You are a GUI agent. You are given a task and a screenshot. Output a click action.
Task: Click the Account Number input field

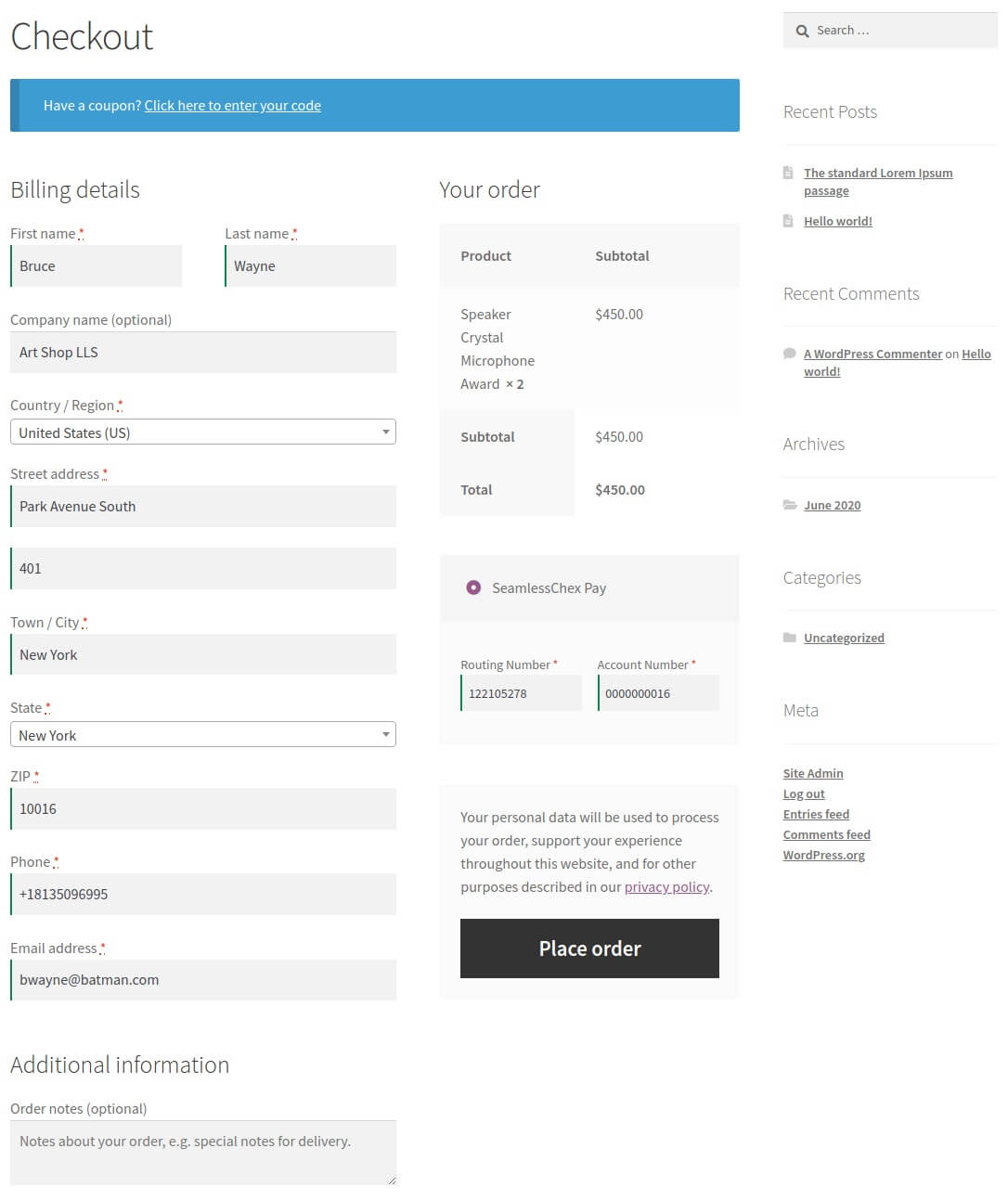pyautogui.click(x=658, y=692)
